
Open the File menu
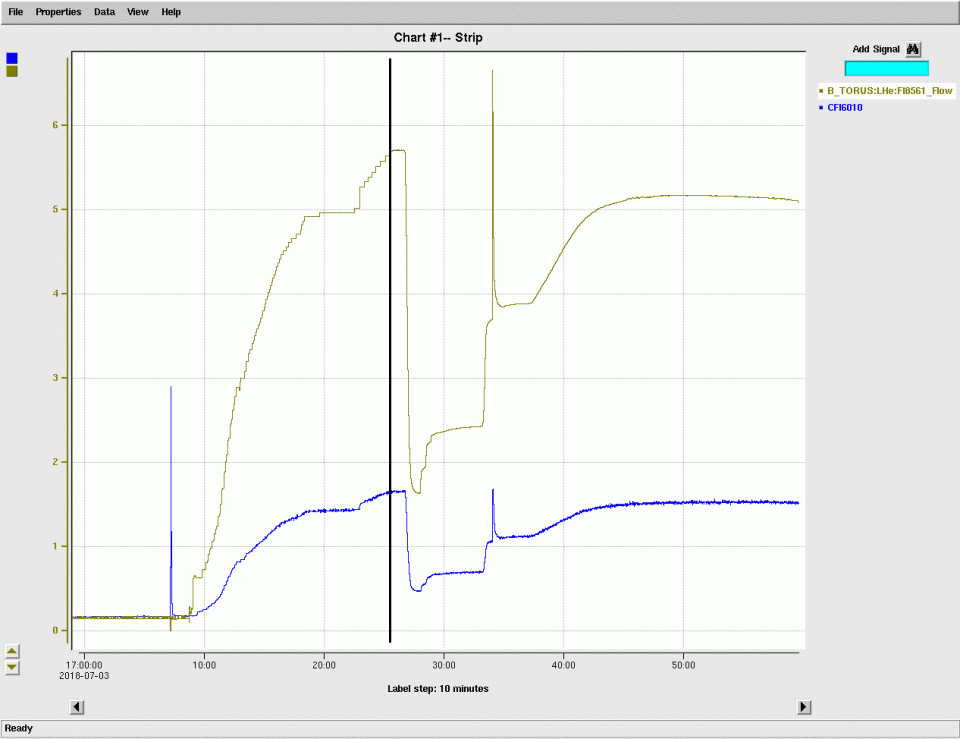pyautogui.click(x=15, y=12)
